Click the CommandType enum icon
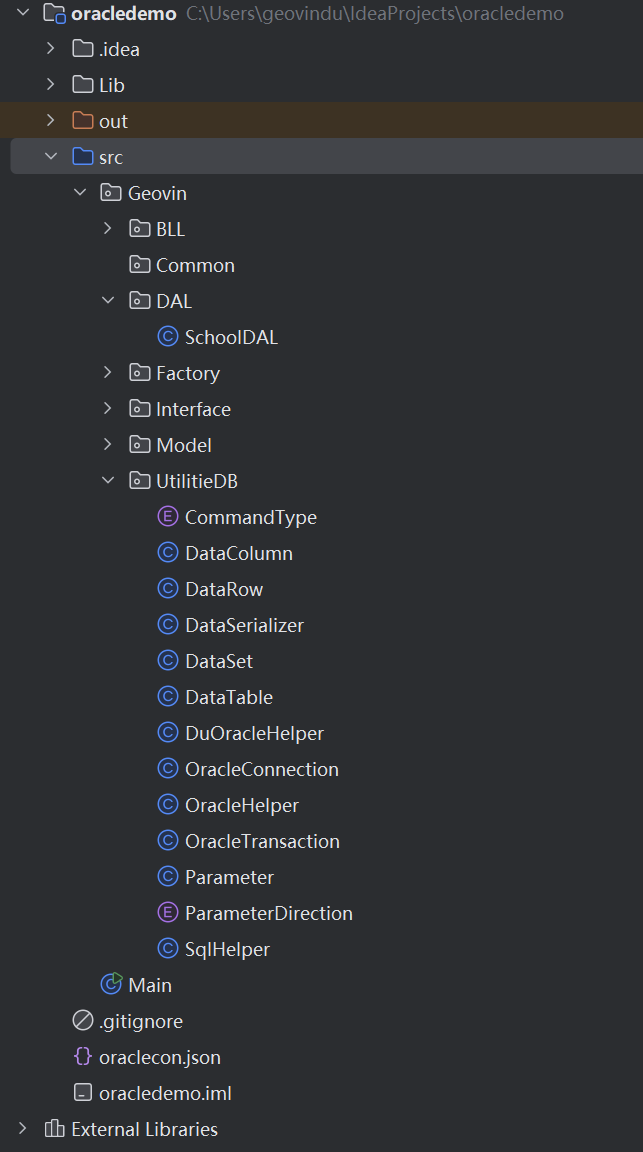This screenshot has width=643, height=1152. click(x=168, y=517)
